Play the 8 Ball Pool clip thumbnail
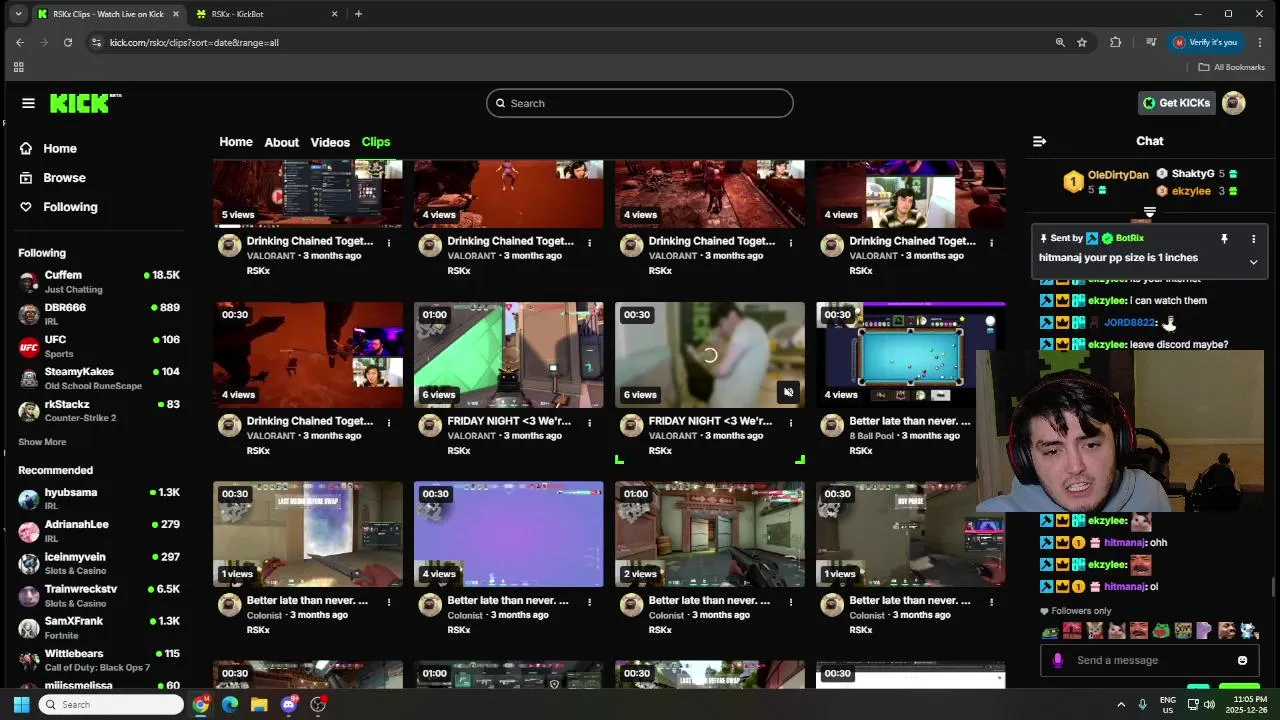The width and height of the screenshot is (1280, 720). [910, 355]
